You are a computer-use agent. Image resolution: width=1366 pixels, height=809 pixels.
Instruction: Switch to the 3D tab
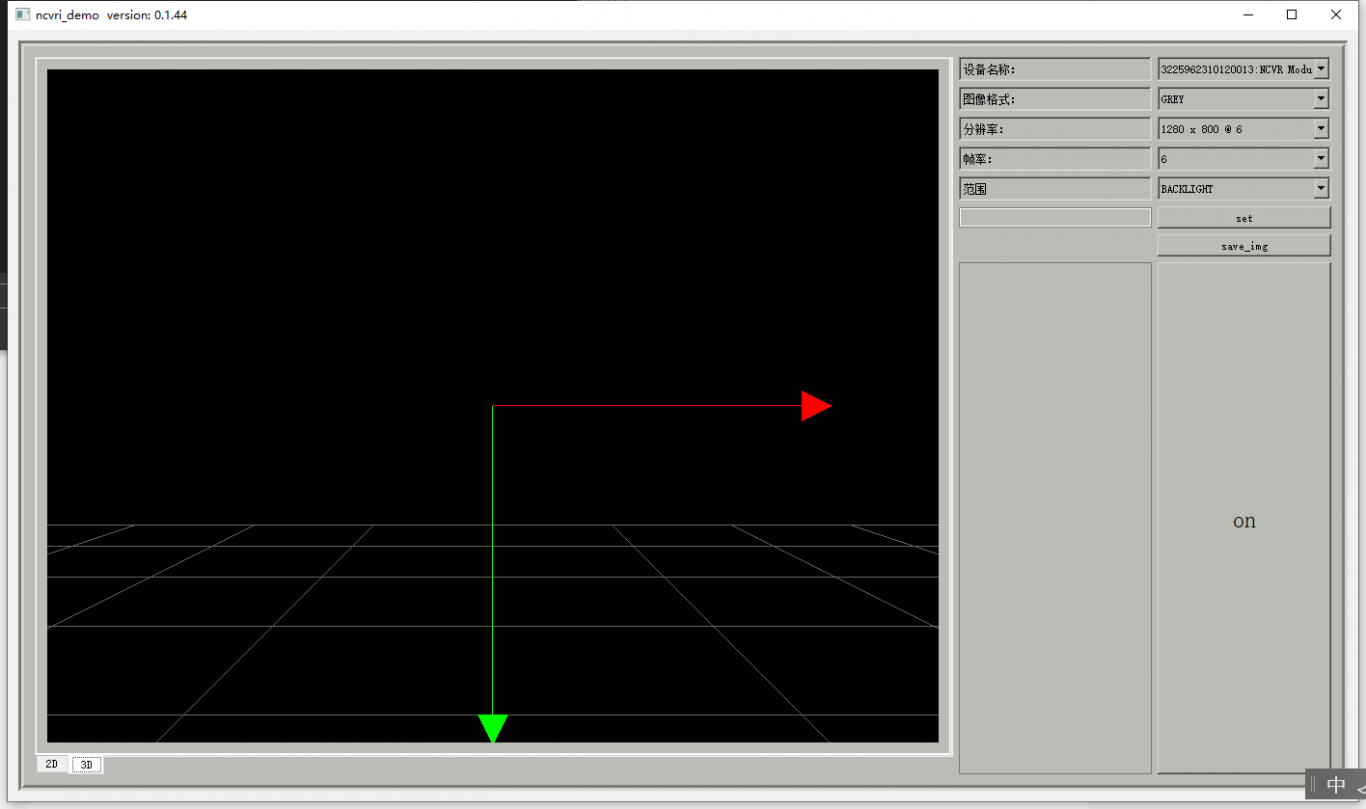[87, 765]
